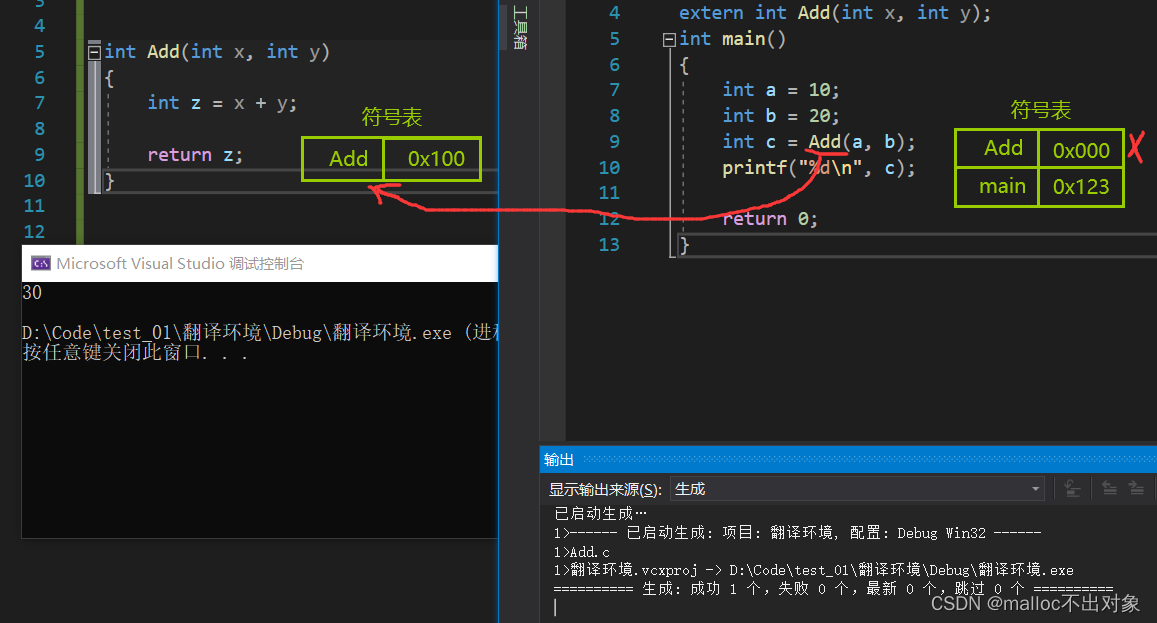Click the red X mark beside the Add symbol table
Image resolution: width=1157 pixels, height=623 pixels.
click(1136, 146)
